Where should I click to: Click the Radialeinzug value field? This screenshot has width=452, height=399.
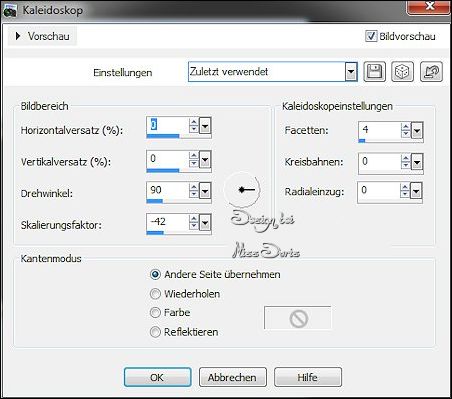378,191
